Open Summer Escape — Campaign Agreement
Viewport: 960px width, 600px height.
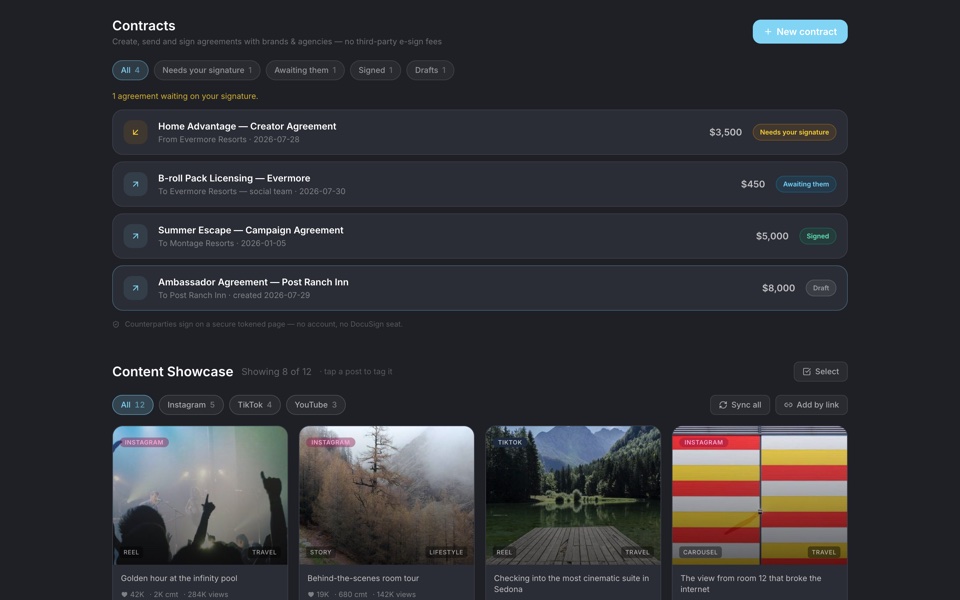(x=479, y=236)
